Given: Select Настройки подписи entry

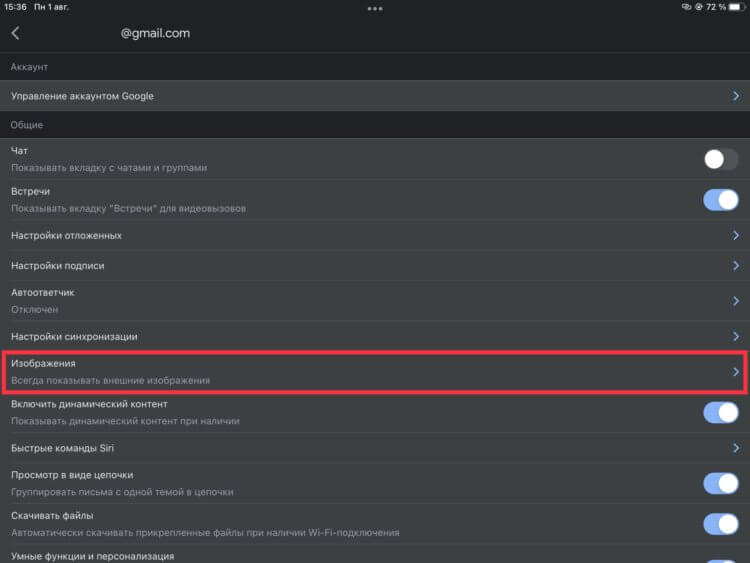Looking at the screenshot, I should (x=375, y=265).
